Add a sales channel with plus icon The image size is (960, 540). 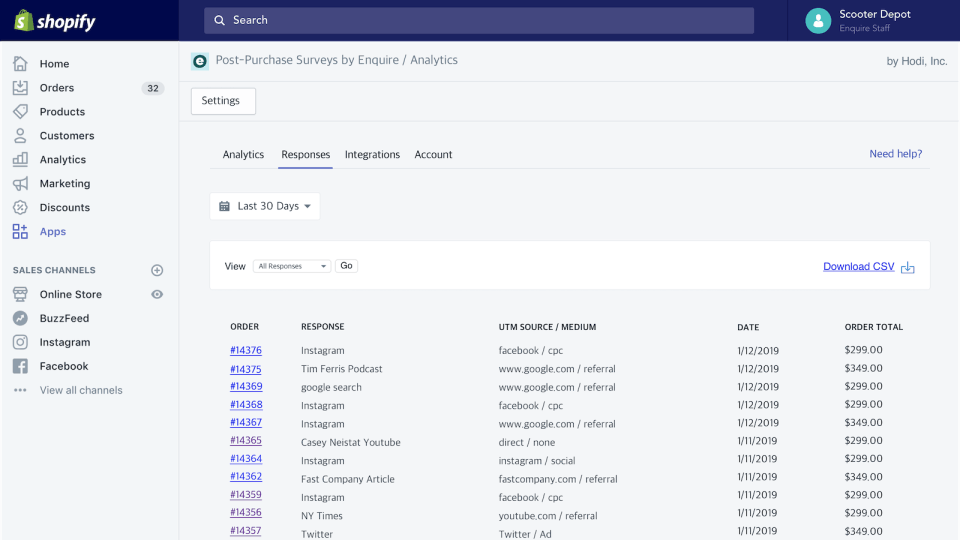coord(157,270)
